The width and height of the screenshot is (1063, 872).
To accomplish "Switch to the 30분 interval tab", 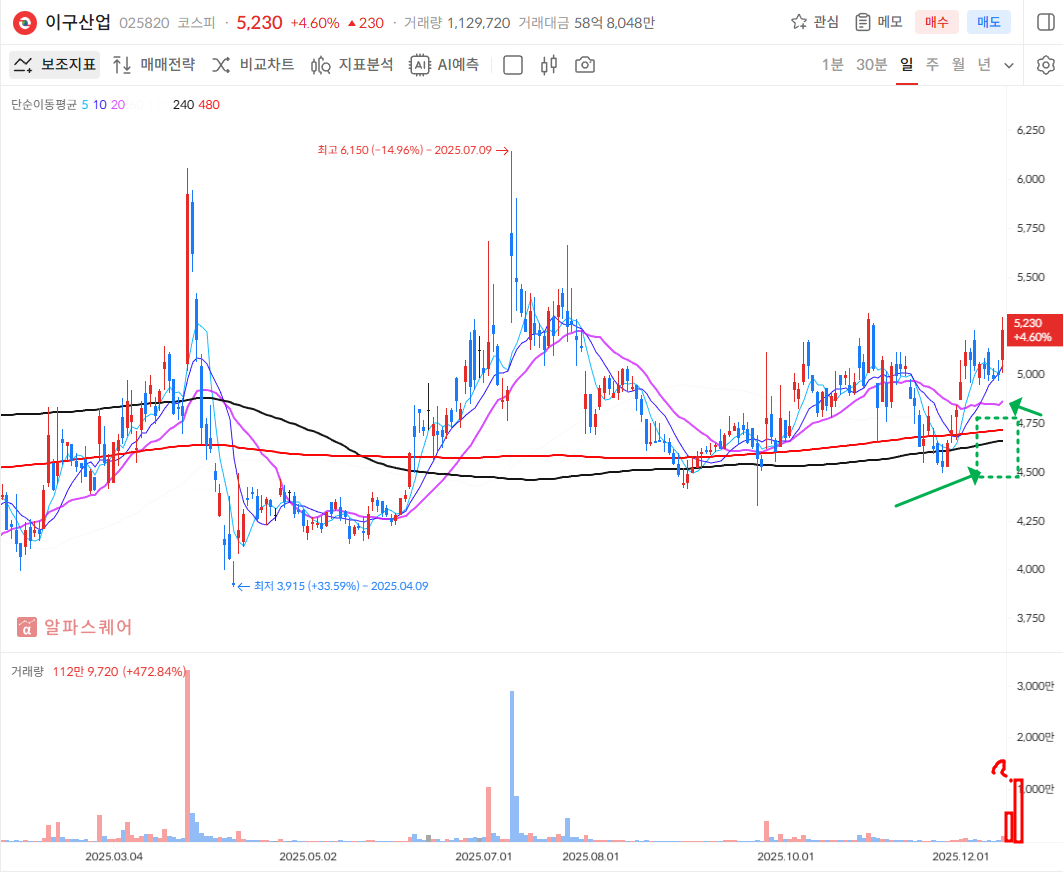I will [871, 65].
